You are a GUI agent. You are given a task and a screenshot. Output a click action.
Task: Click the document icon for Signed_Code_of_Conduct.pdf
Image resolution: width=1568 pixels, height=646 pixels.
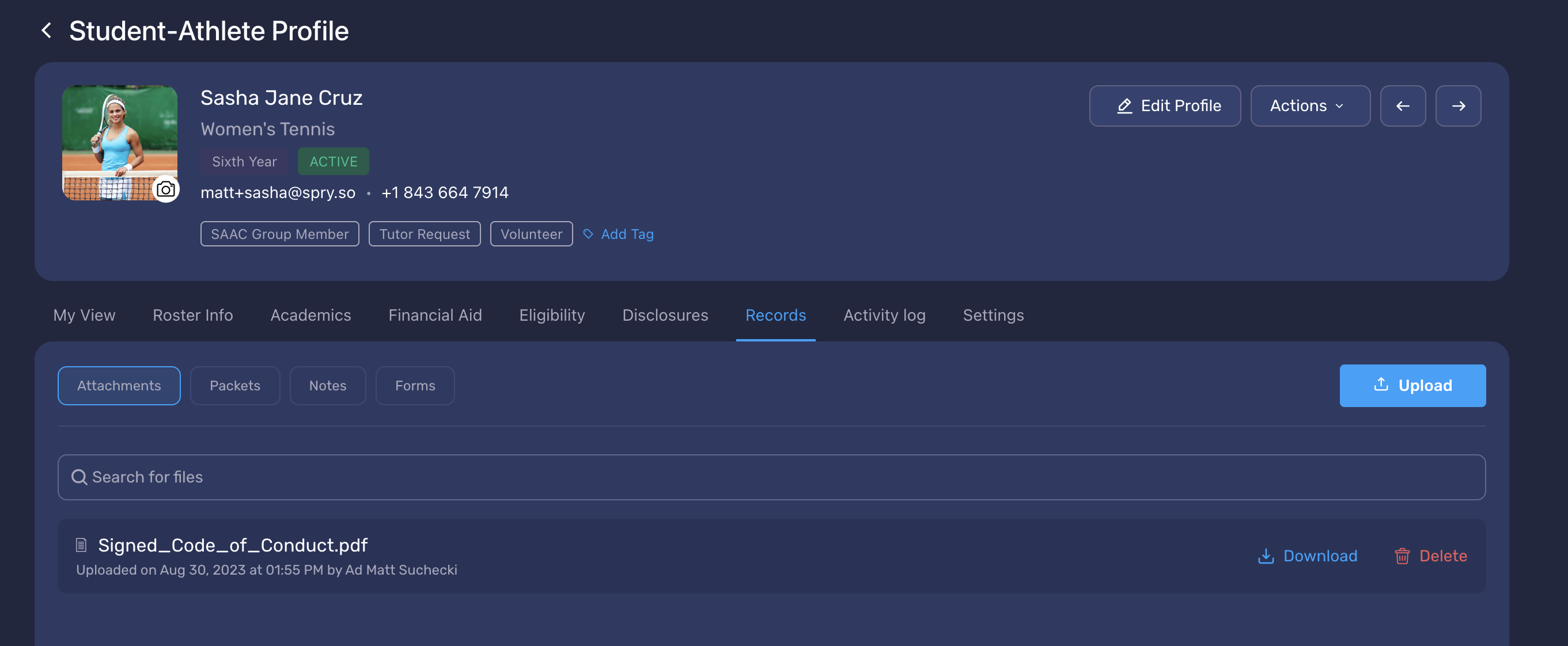[x=81, y=545]
